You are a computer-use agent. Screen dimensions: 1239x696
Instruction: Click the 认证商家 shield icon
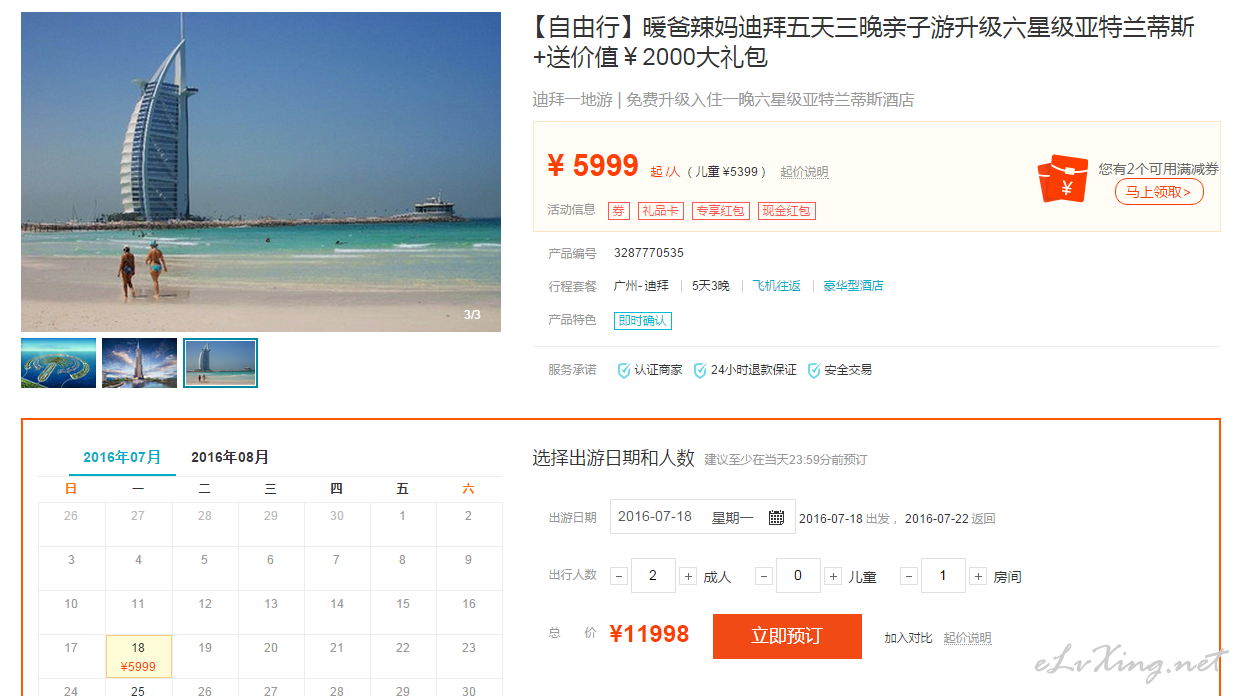click(x=624, y=370)
